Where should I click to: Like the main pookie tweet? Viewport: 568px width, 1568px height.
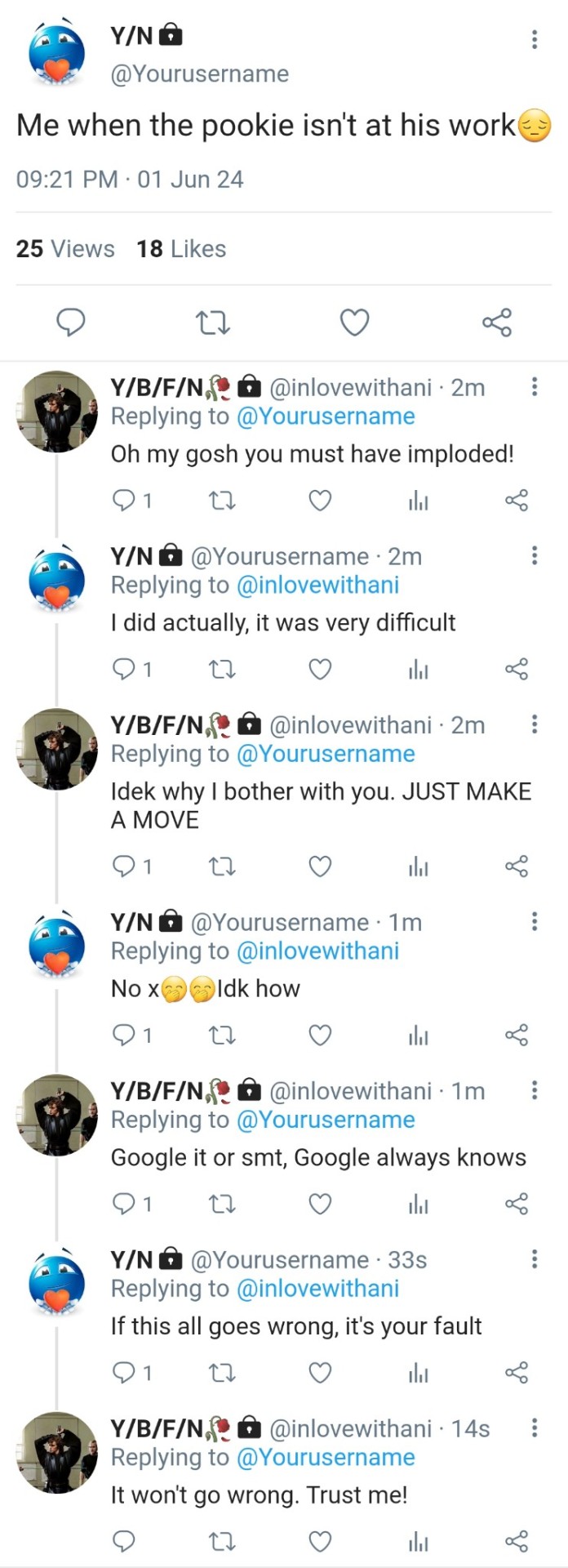[x=354, y=323]
